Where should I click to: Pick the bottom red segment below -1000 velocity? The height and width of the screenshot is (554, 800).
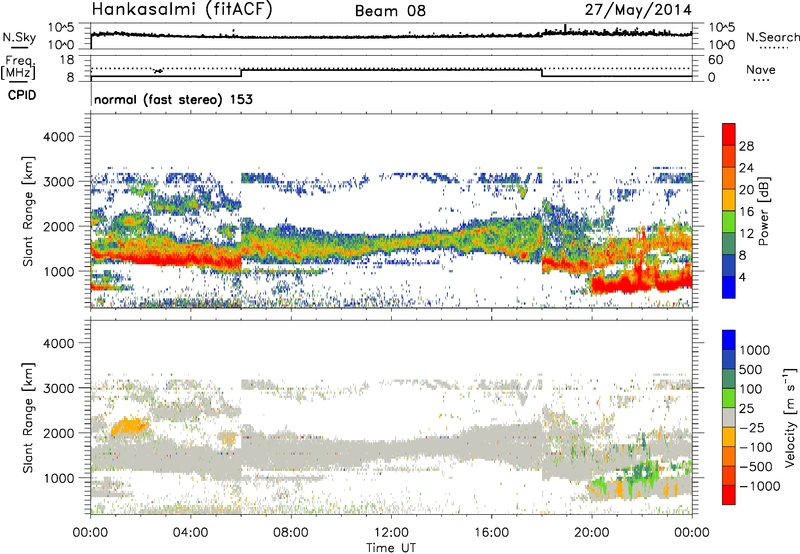(x=729, y=495)
